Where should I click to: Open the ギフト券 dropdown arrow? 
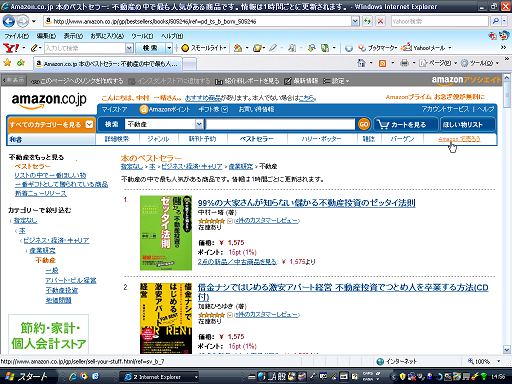[x=224, y=109]
